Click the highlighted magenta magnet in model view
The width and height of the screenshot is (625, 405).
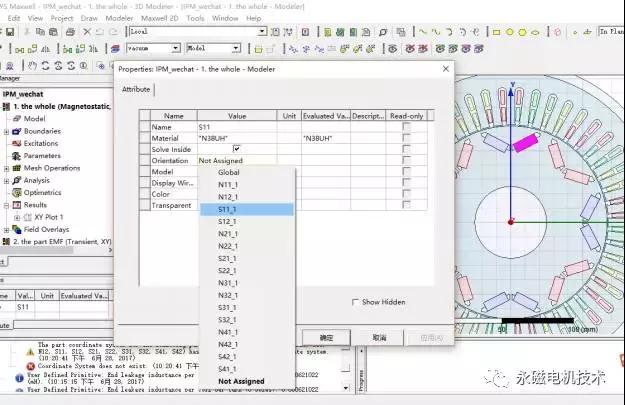[526, 143]
